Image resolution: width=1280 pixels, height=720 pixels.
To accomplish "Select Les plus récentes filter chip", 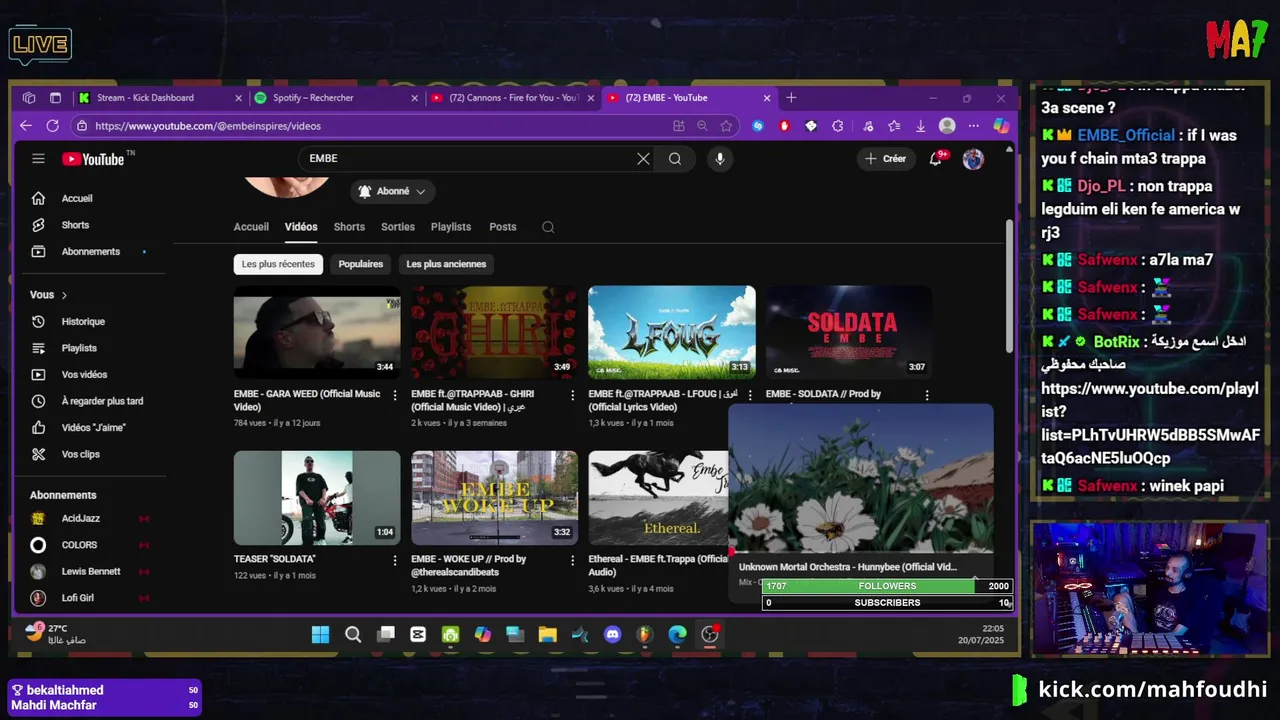I will click(278, 264).
